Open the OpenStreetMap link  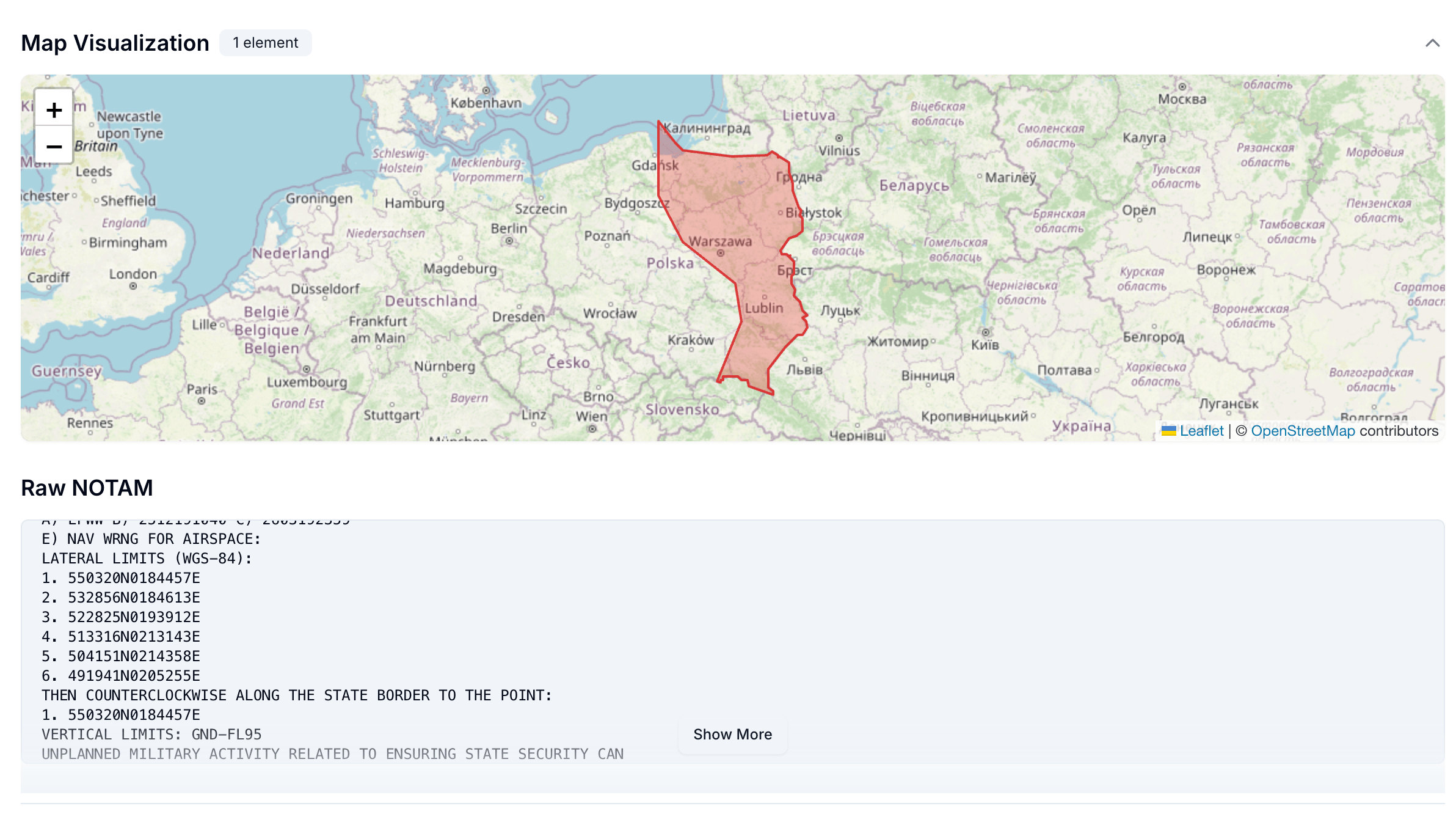(x=1303, y=431)
